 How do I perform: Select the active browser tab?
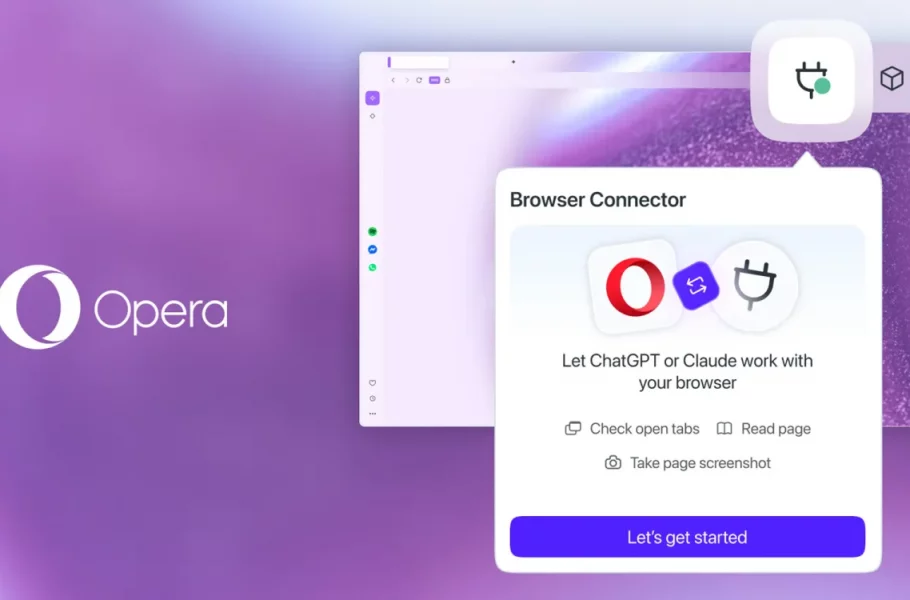(x=418, y=62)
